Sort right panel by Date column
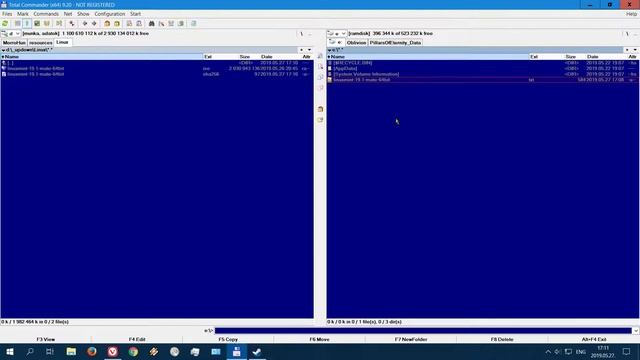The height and width of the screenshot is (360, 640). point(593,57)
